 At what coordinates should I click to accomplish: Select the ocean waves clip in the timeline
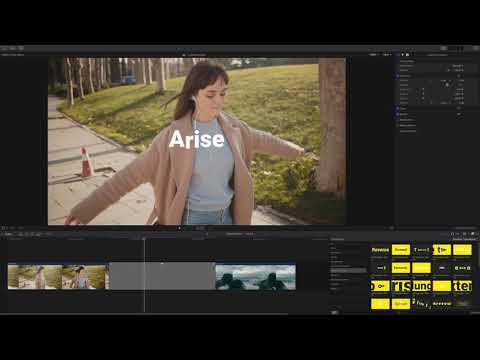[x=255, y=277]
